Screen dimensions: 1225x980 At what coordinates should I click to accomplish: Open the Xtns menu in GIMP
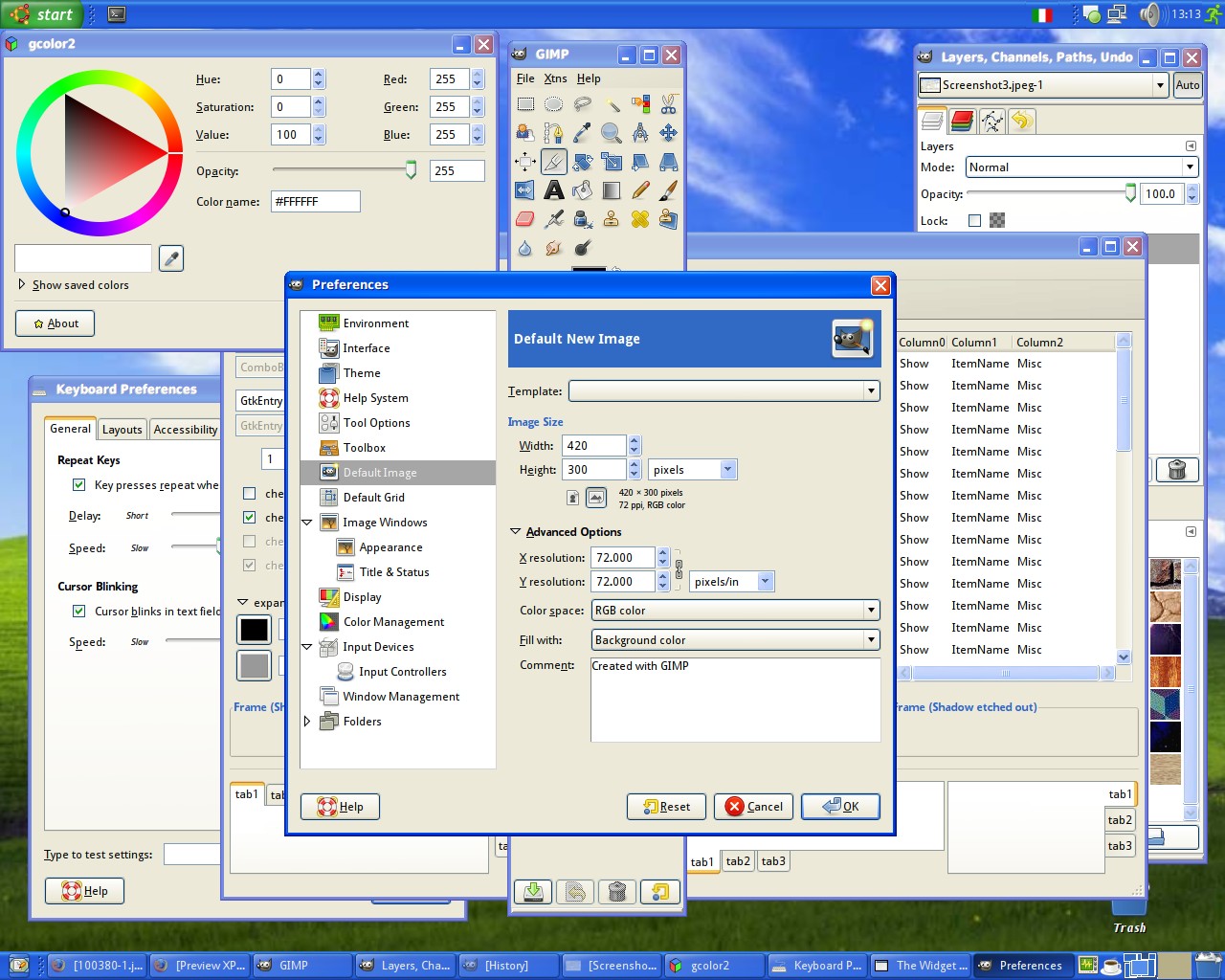(x=555, y=78)
